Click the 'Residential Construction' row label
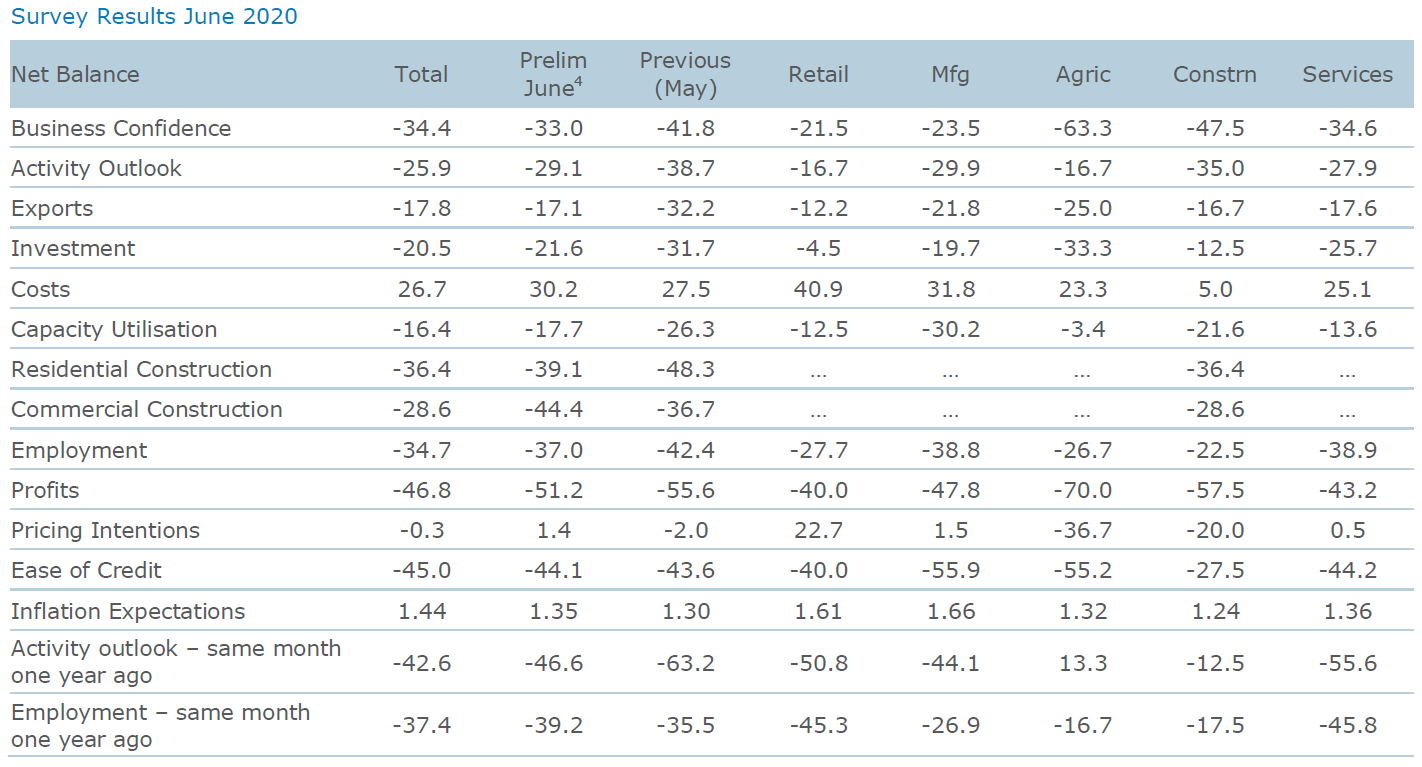Image resolution: width=1422 pixels, height=767 pixels. tap(141, 370)
